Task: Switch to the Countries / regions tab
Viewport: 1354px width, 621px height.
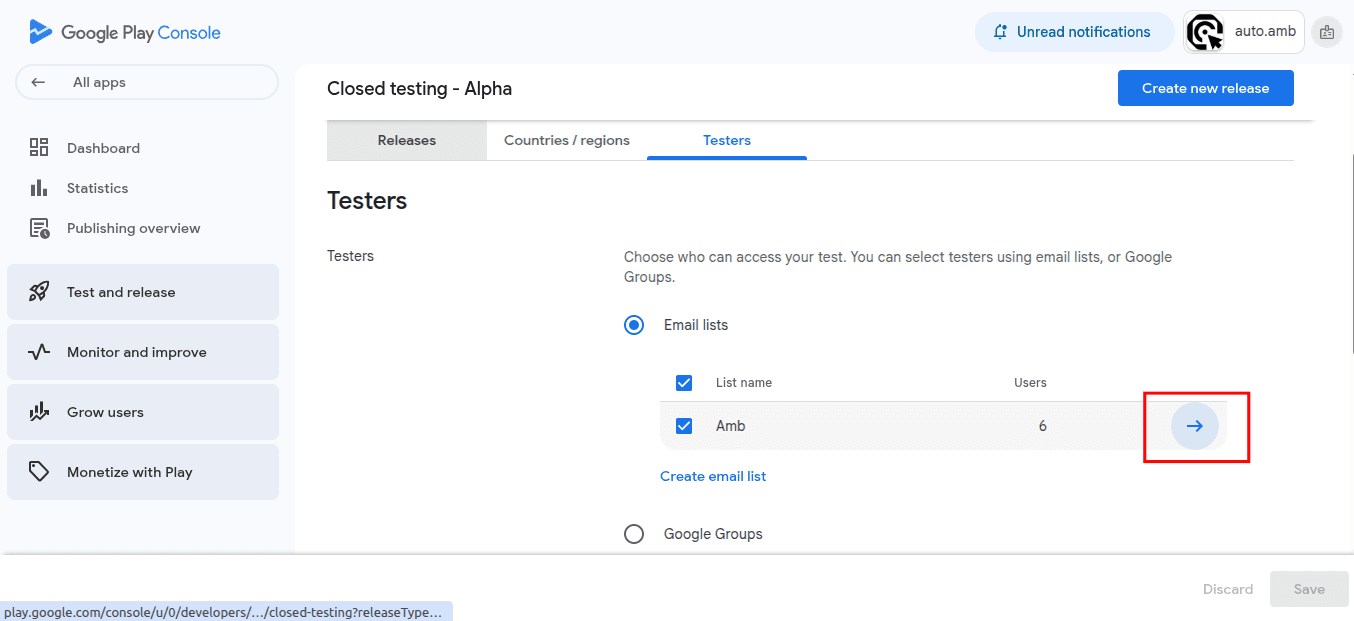Action: pyautogui.click(x=567, y=140)
